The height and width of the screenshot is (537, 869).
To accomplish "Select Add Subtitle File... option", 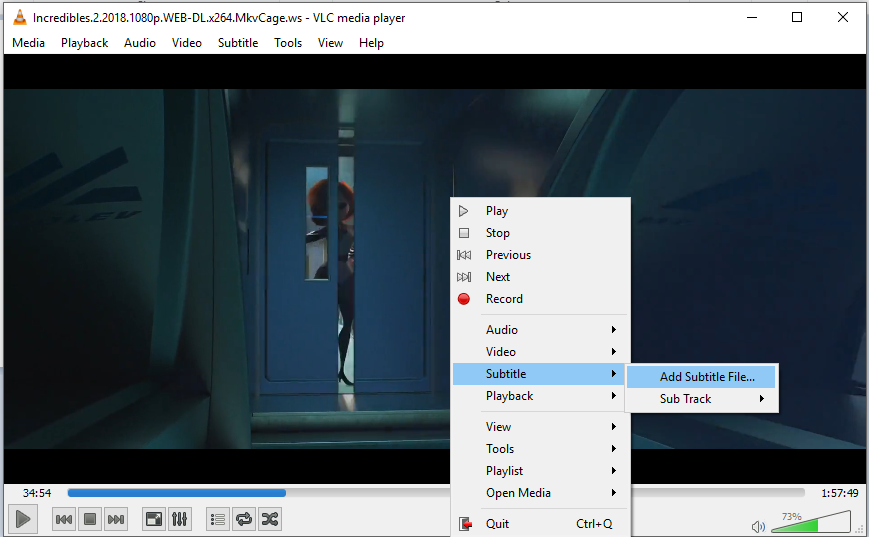I will pos(701,377).
